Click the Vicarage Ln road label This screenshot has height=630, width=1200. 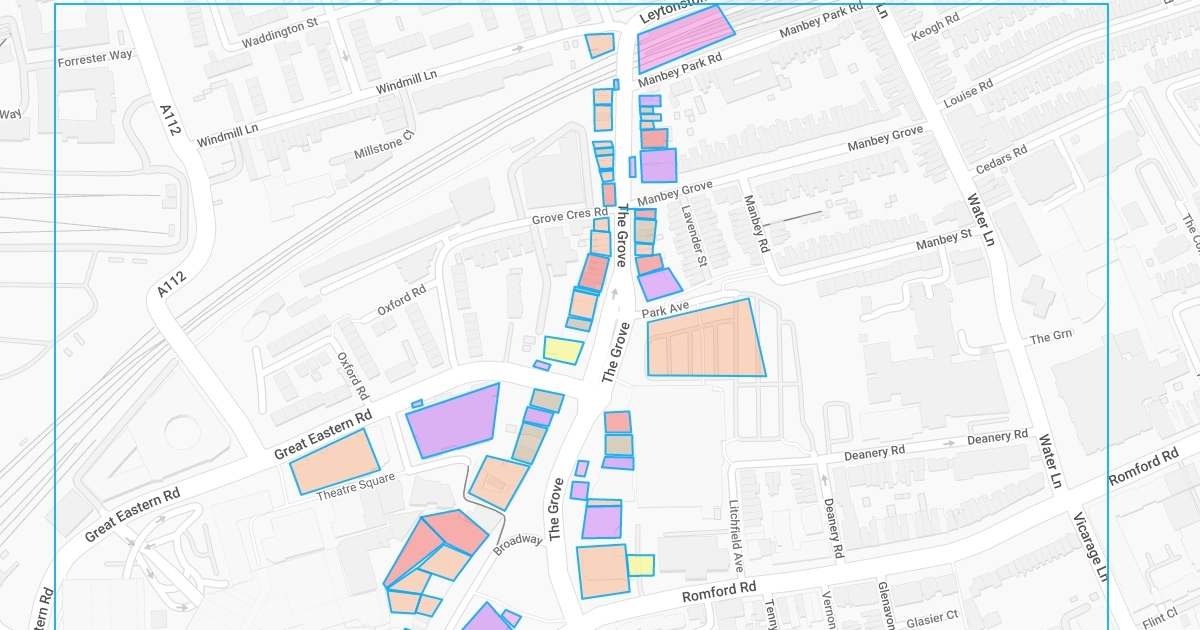[1091, 547]
